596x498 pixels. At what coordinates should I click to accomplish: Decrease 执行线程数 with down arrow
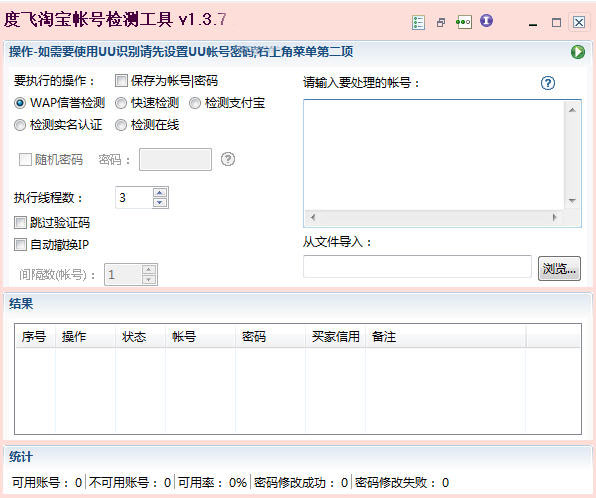(160, 203)
